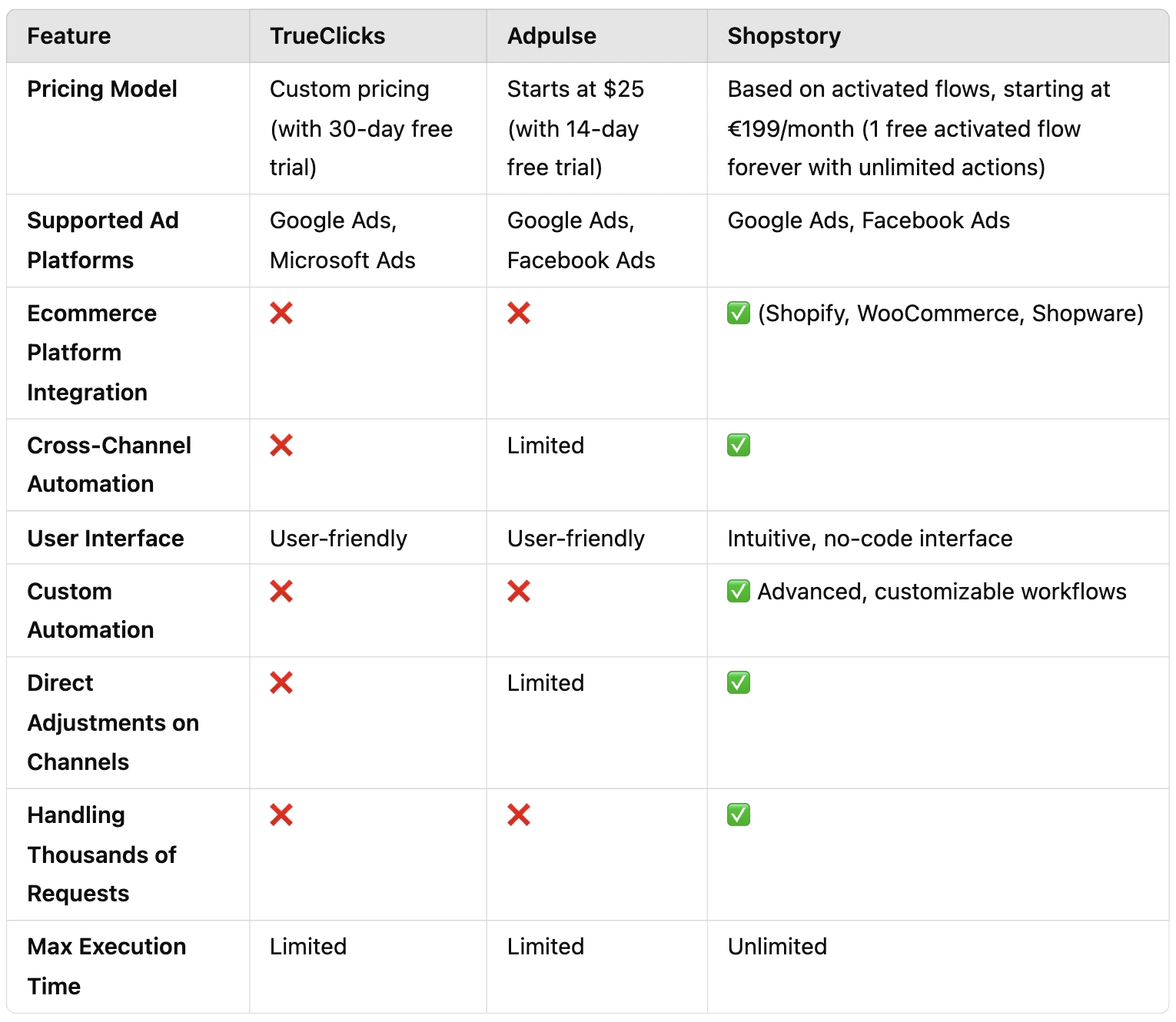The image size is (1176, 1022).
Task: Click Adpulse red X in Custom Automation row
Action: click(x=519, y=591)
